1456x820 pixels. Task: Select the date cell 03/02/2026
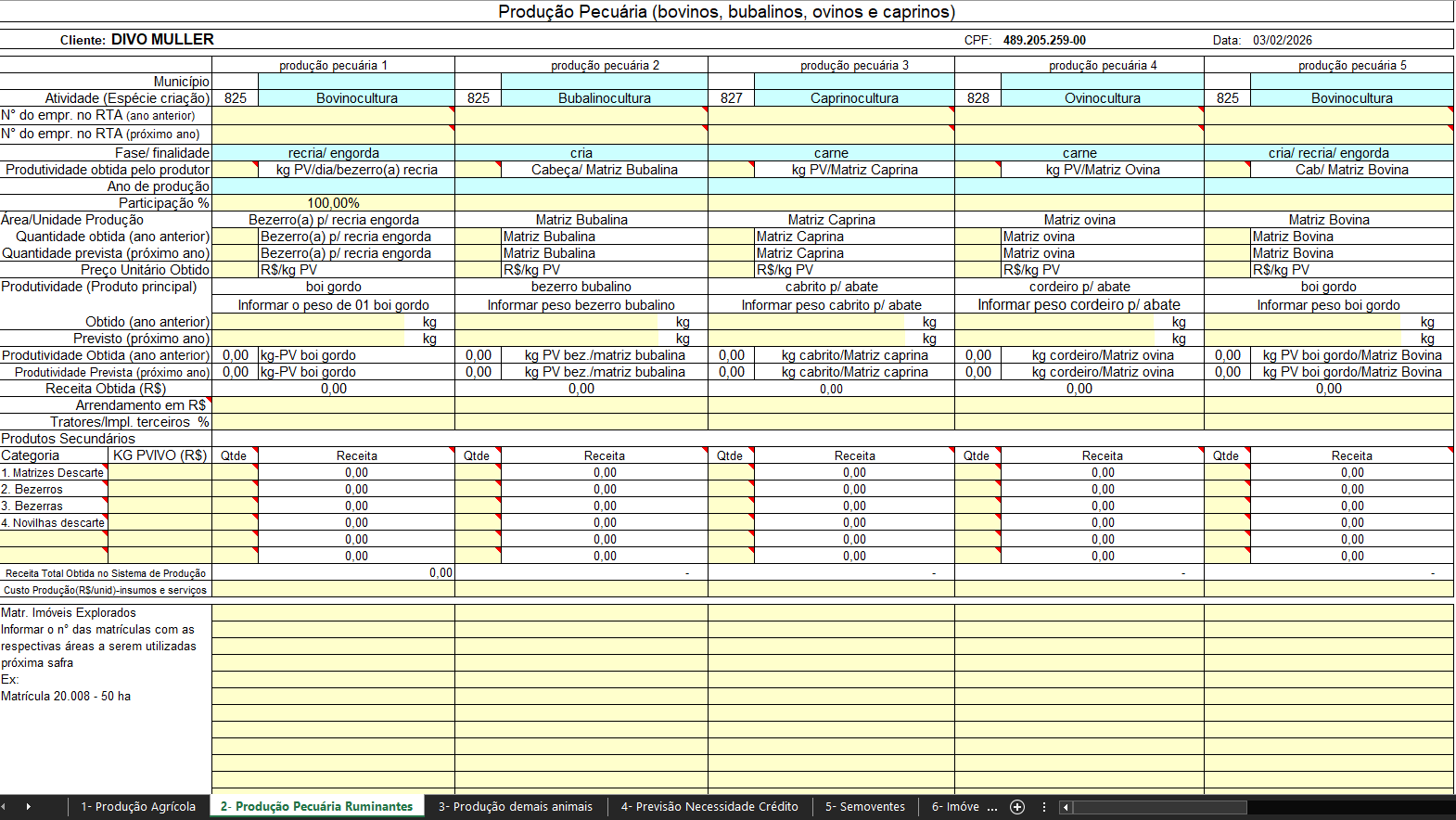1282,41
